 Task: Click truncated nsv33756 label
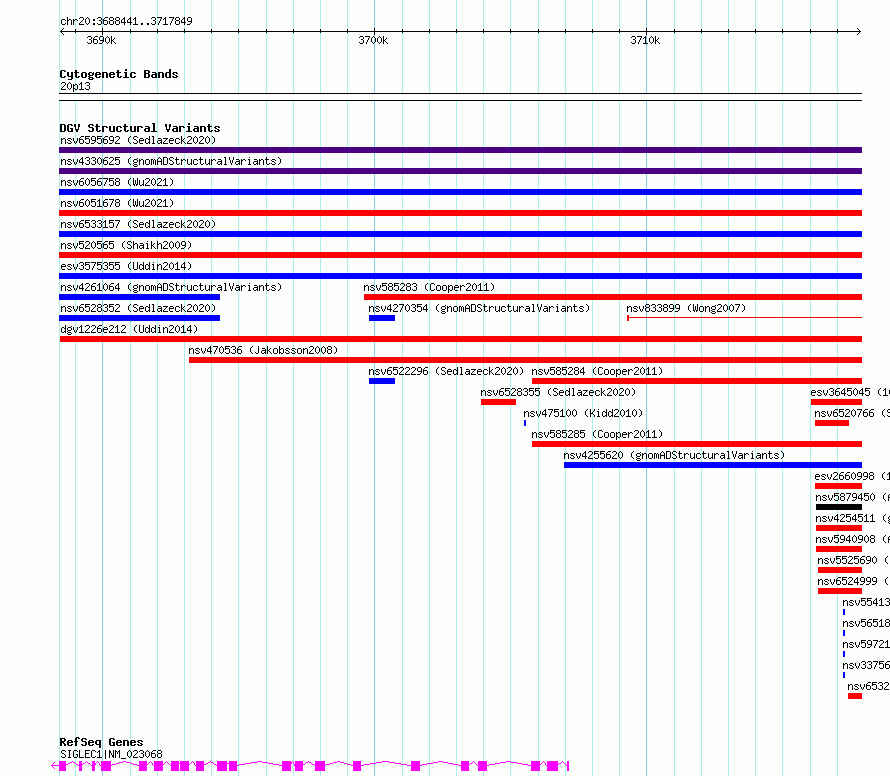[x=866, y=665]
